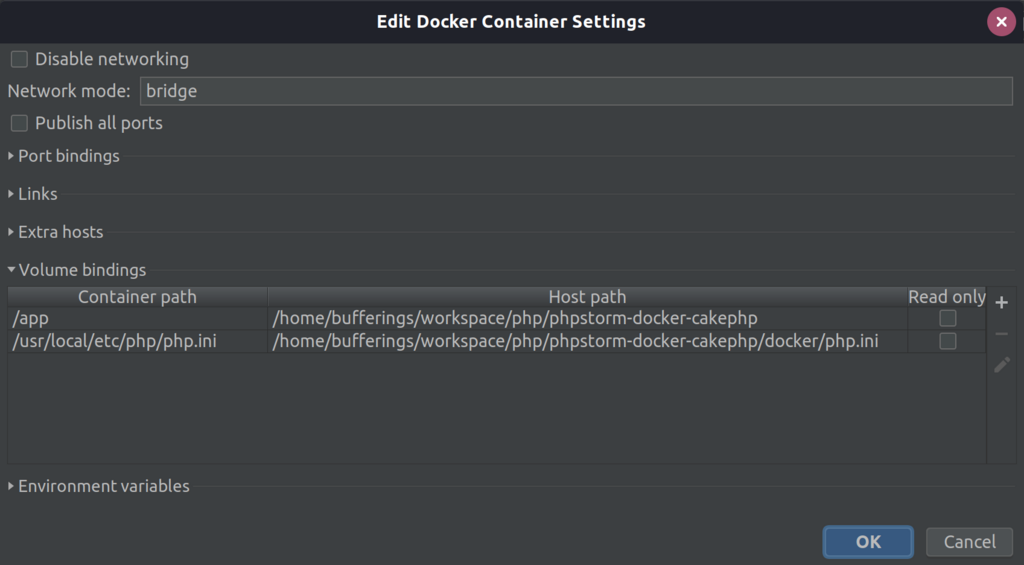Tick the Publish all ports checkbox
1024x565 pixels.
[19, 123]
